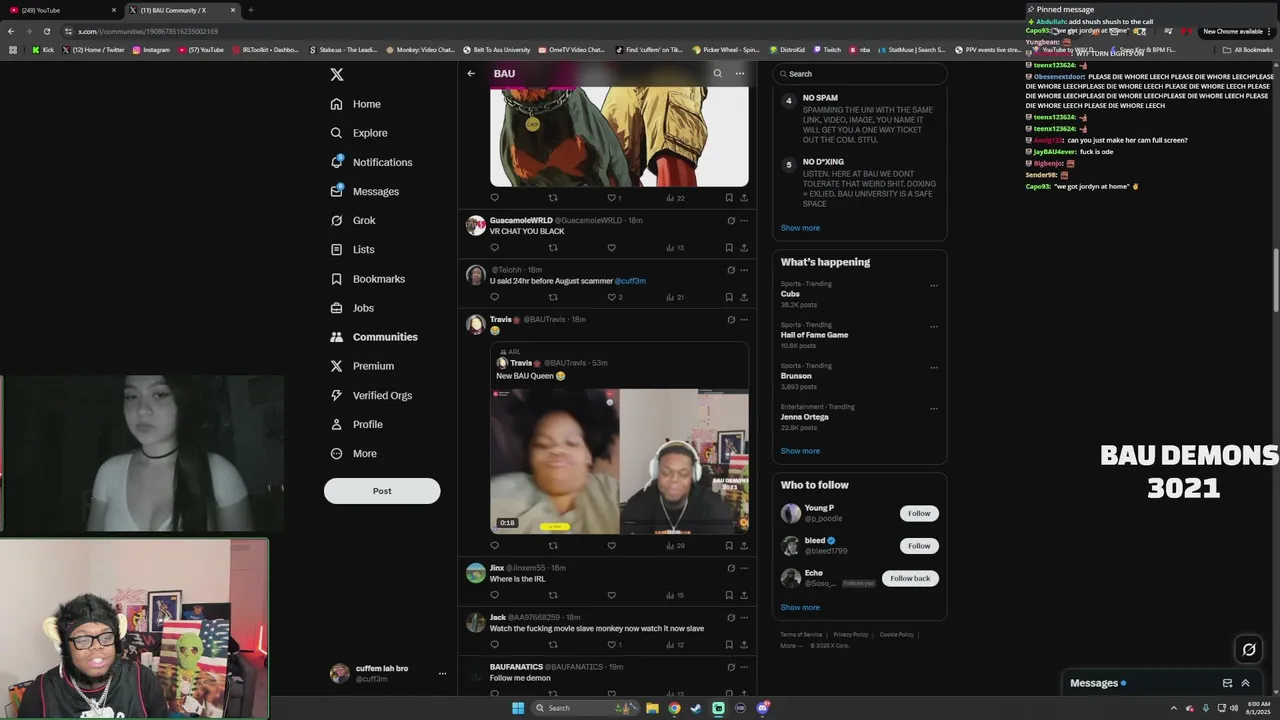Reply to Jinx's Where is the IRL post

tap(494, 595)
